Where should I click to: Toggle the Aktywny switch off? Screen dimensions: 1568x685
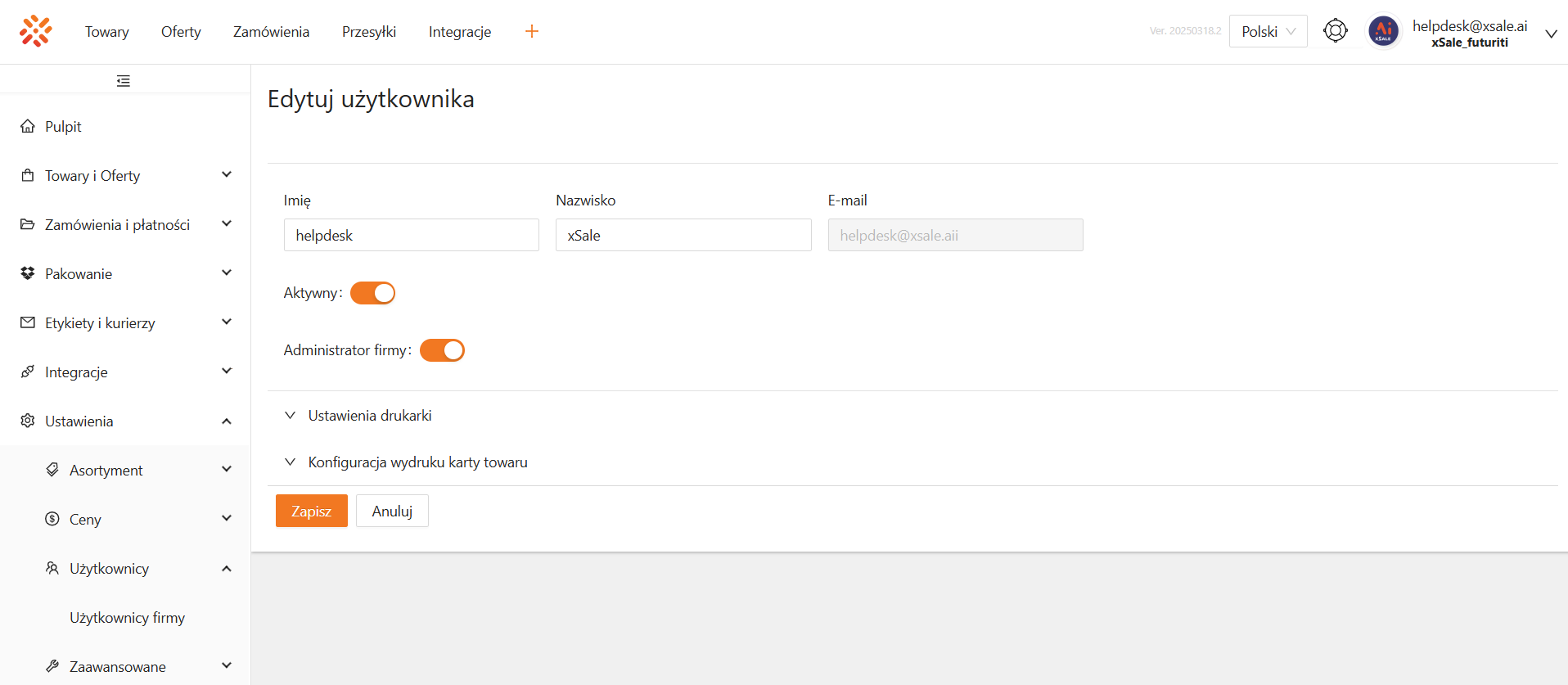coord(372,293)
